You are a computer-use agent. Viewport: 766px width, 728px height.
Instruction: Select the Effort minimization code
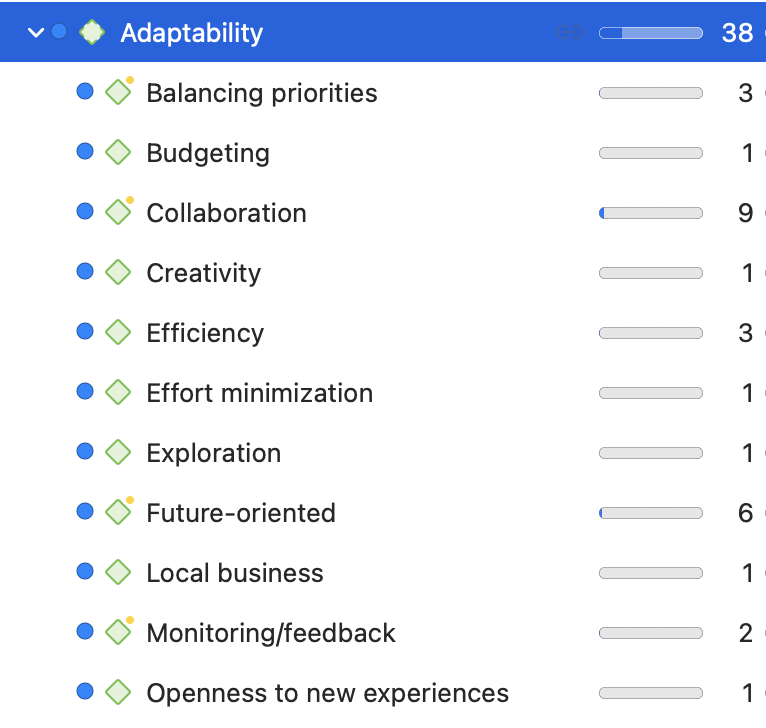pos(259,393)
